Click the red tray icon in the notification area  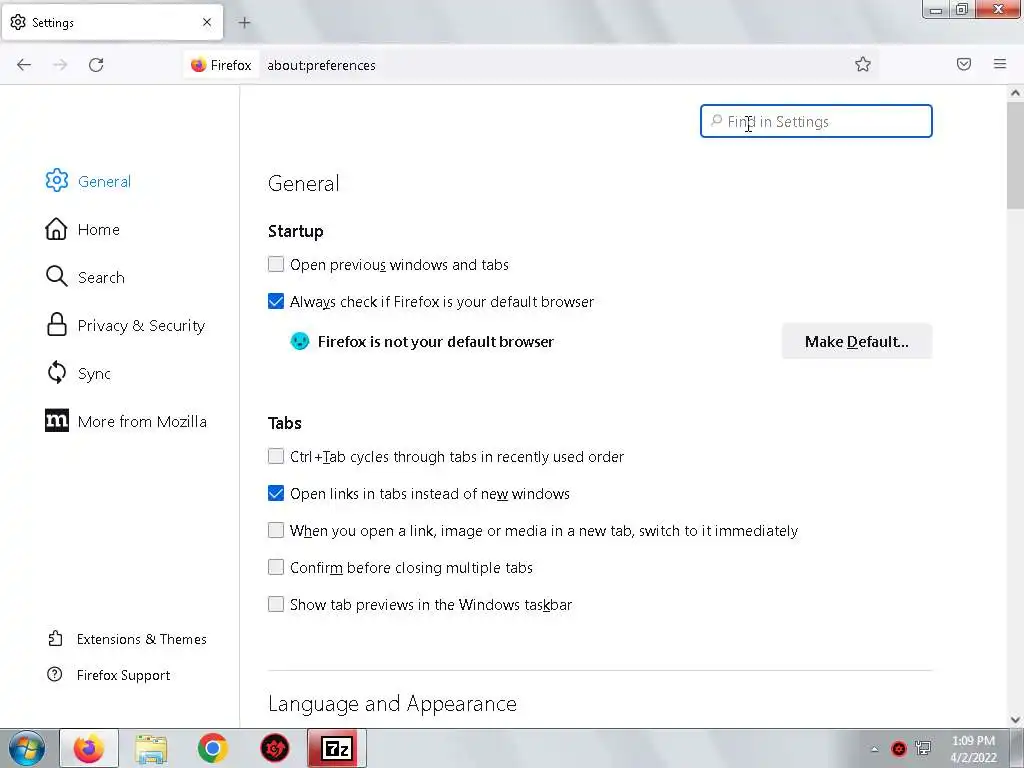click(x=899, y=748)
